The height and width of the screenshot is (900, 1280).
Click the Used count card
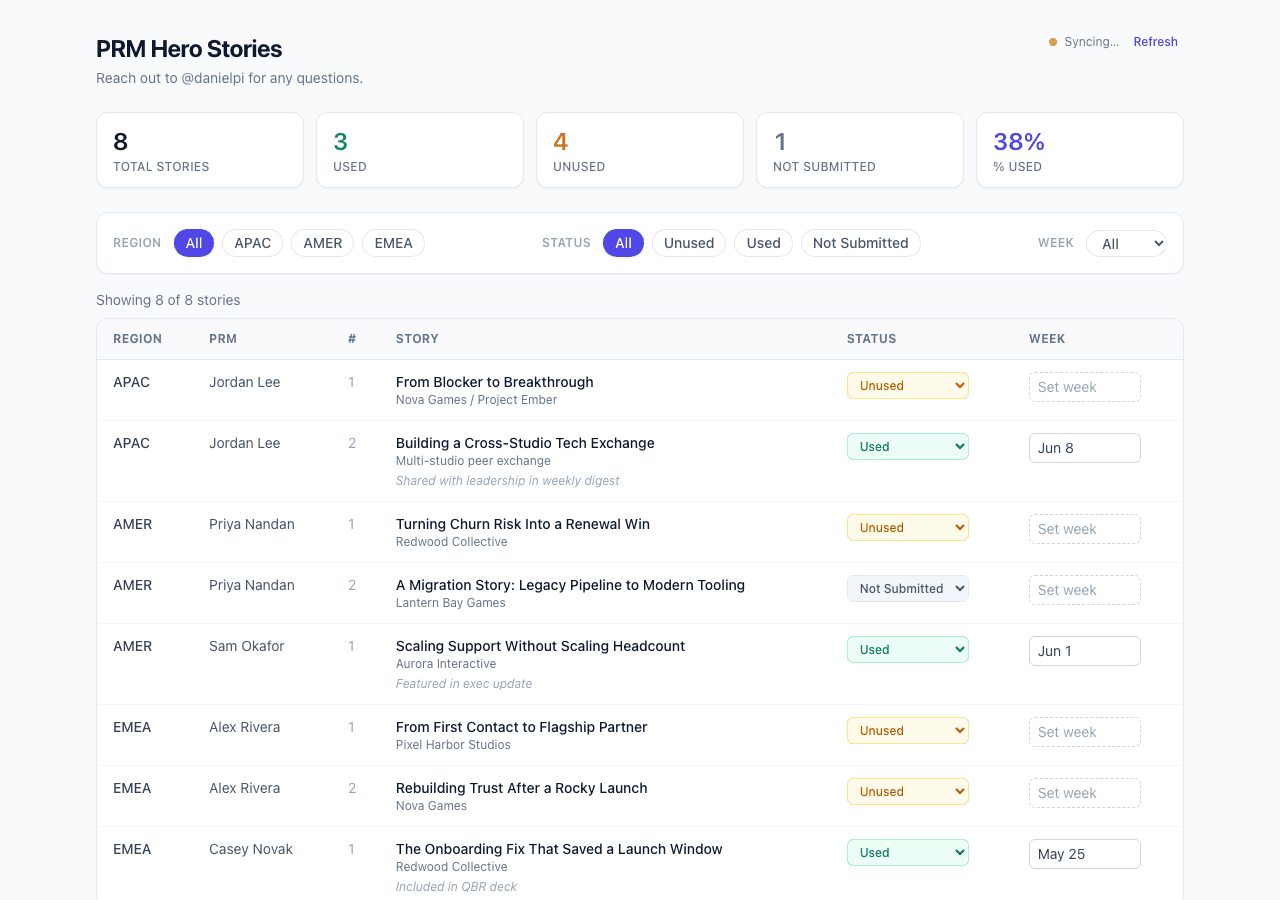click(420, 150)
